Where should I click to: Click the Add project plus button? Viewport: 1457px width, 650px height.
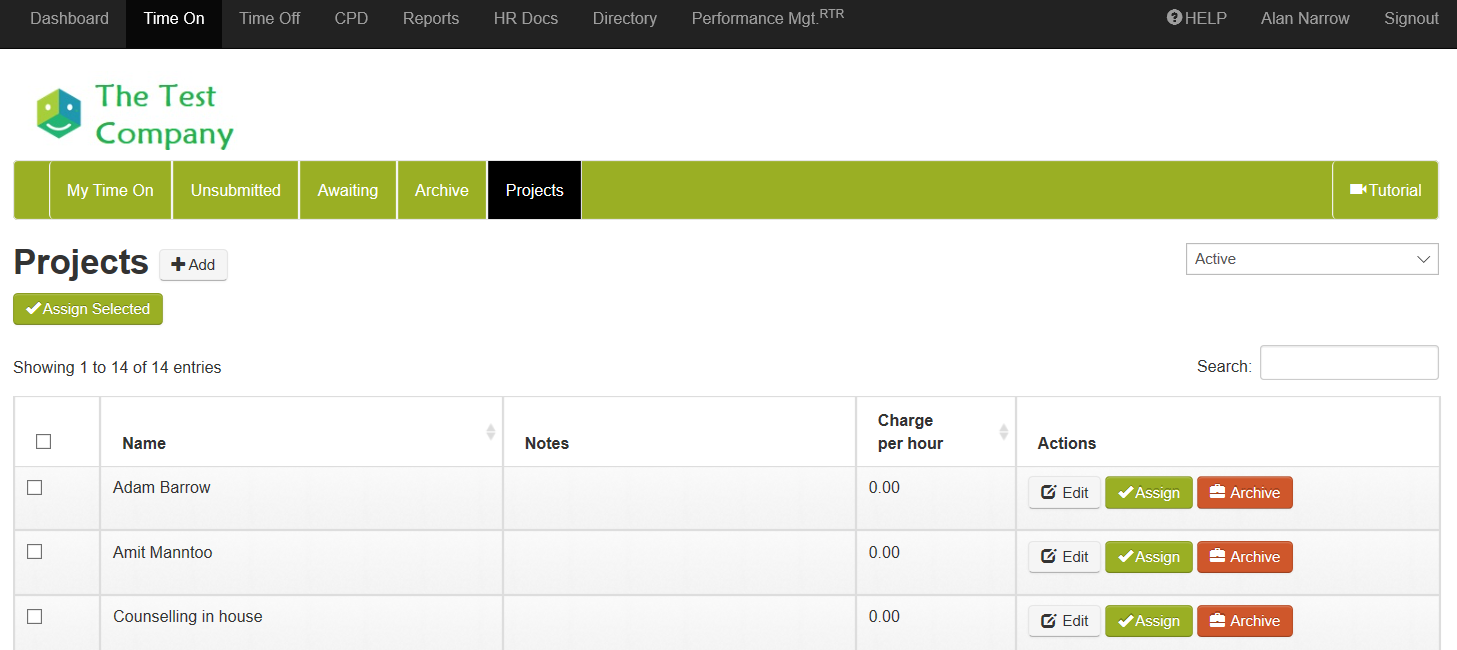click(x=193, y=265)
